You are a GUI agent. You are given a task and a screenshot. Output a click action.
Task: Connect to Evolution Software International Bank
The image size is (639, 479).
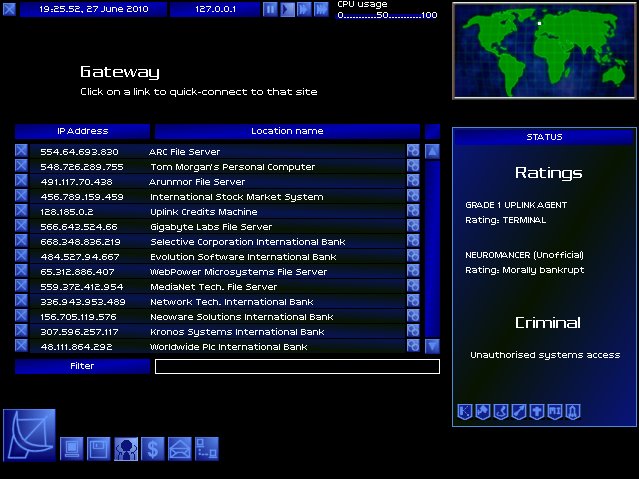pyautogui.click(x=218, y=257)
